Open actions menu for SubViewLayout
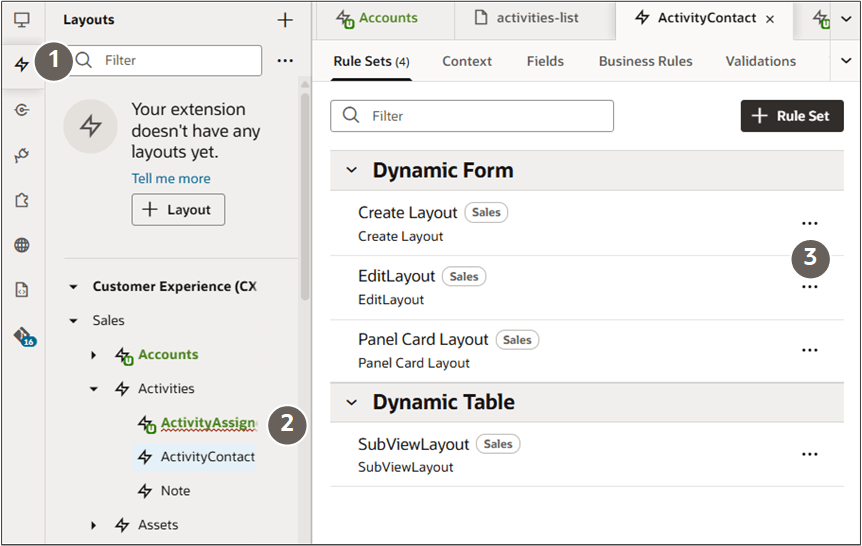Viewport: 862px width, 546px height. (809, 454)
